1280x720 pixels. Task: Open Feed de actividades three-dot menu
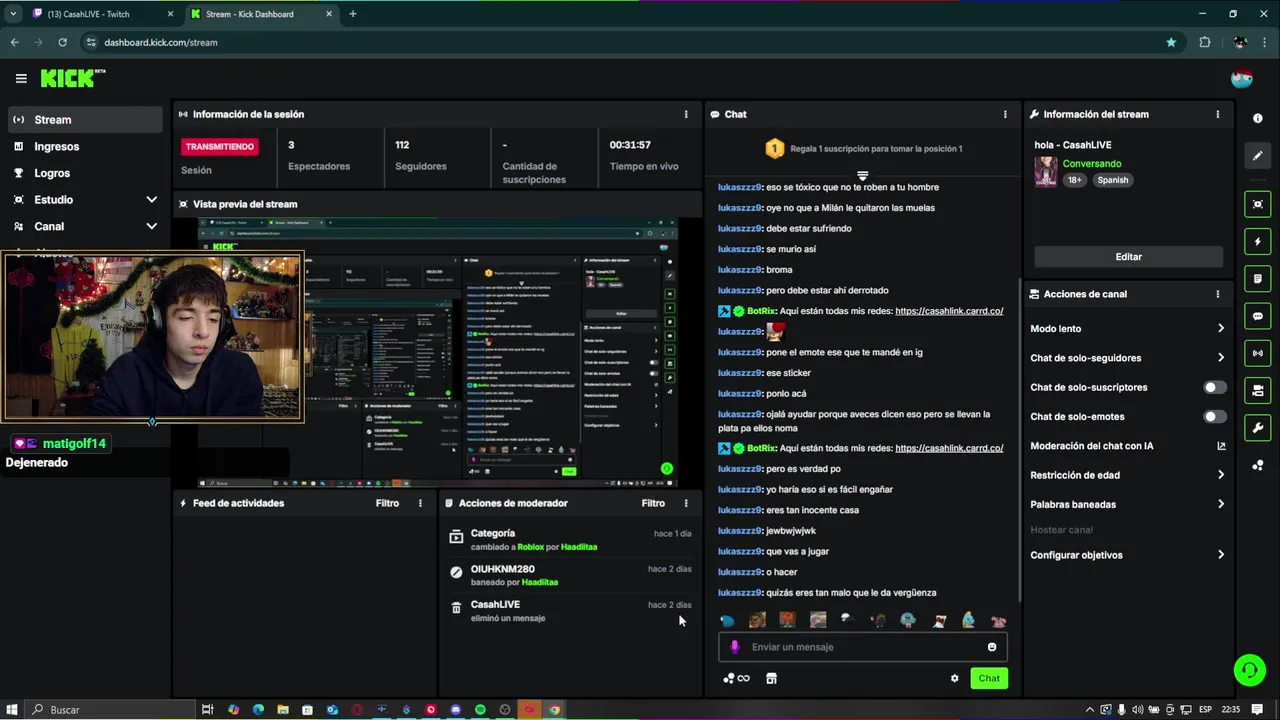(x=420, y=503)
